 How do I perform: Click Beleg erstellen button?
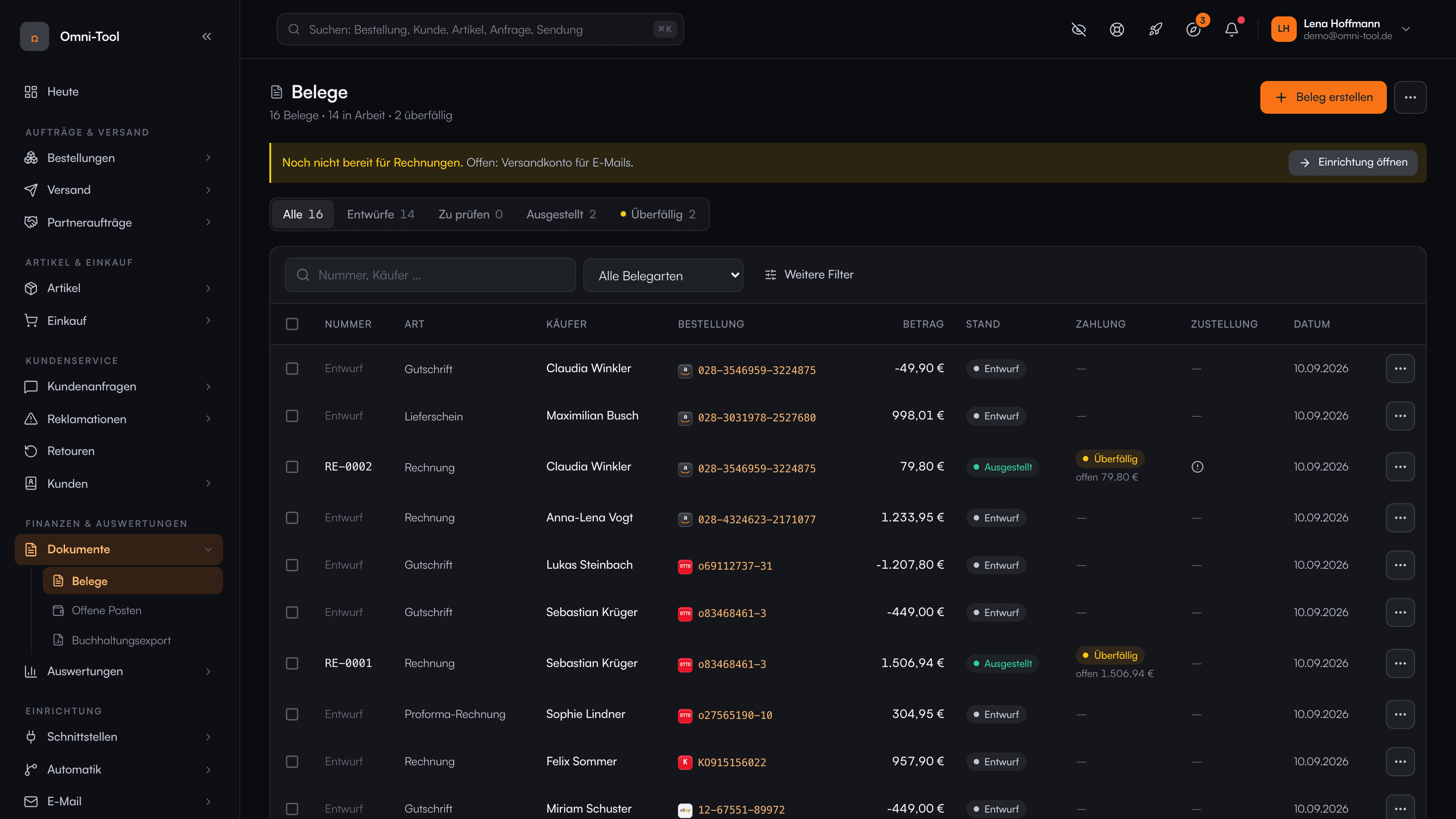pos(1323,97)
